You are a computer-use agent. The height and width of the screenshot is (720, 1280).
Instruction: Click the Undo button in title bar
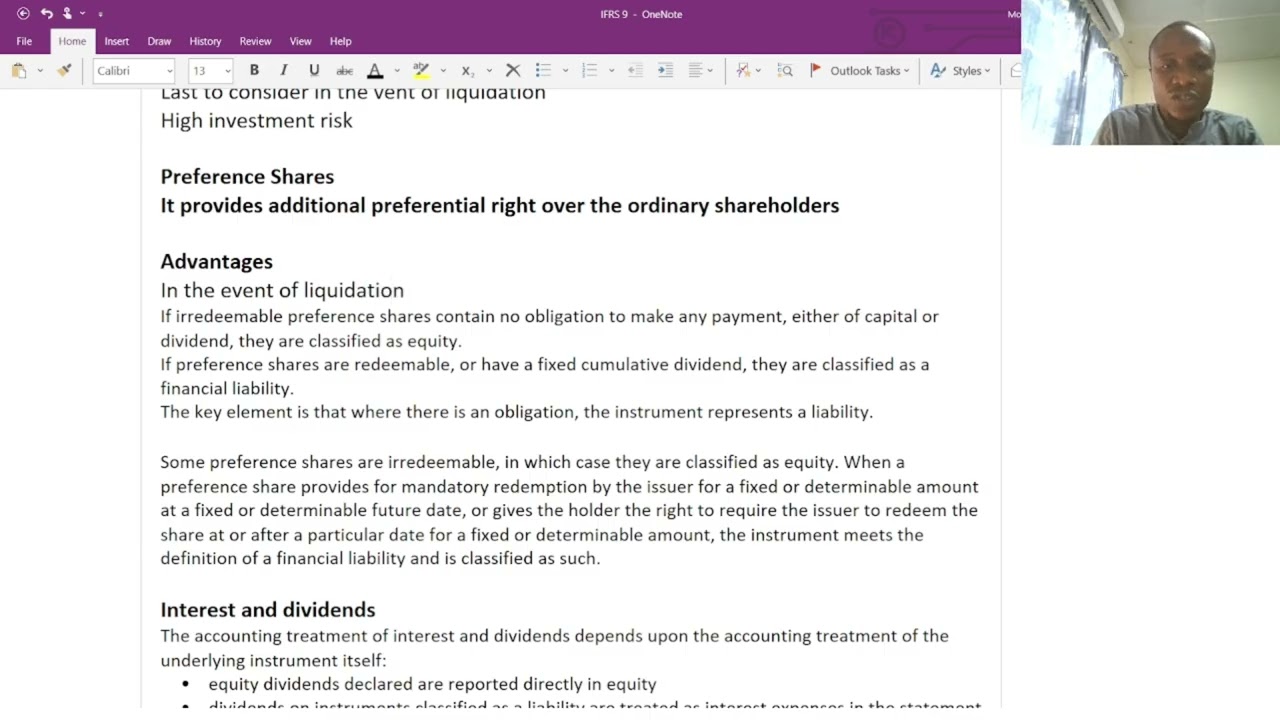(46, 14)
